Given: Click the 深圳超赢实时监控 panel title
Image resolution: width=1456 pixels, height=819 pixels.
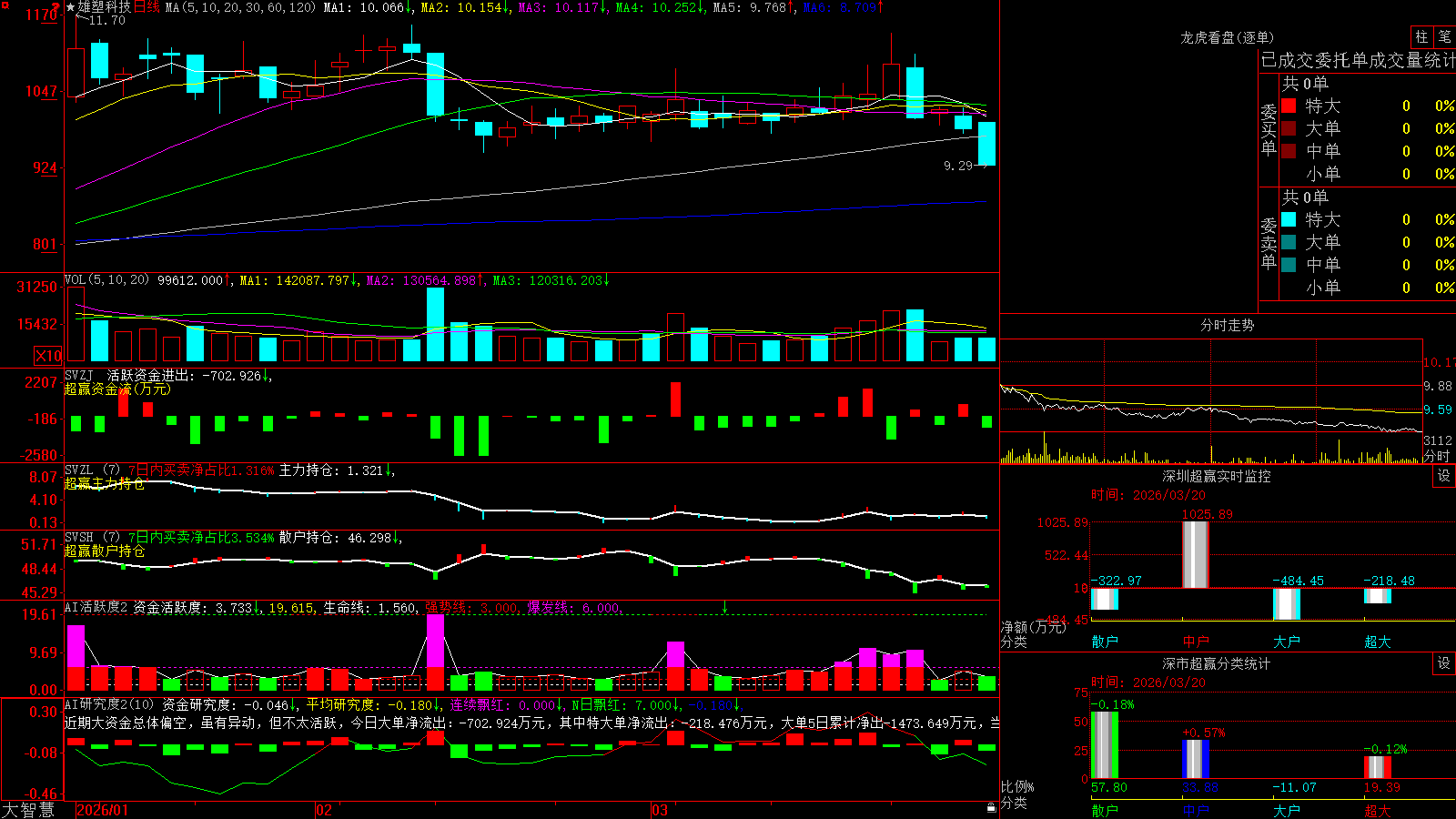Looking at the screenshot, I should tap(1217, 476).
